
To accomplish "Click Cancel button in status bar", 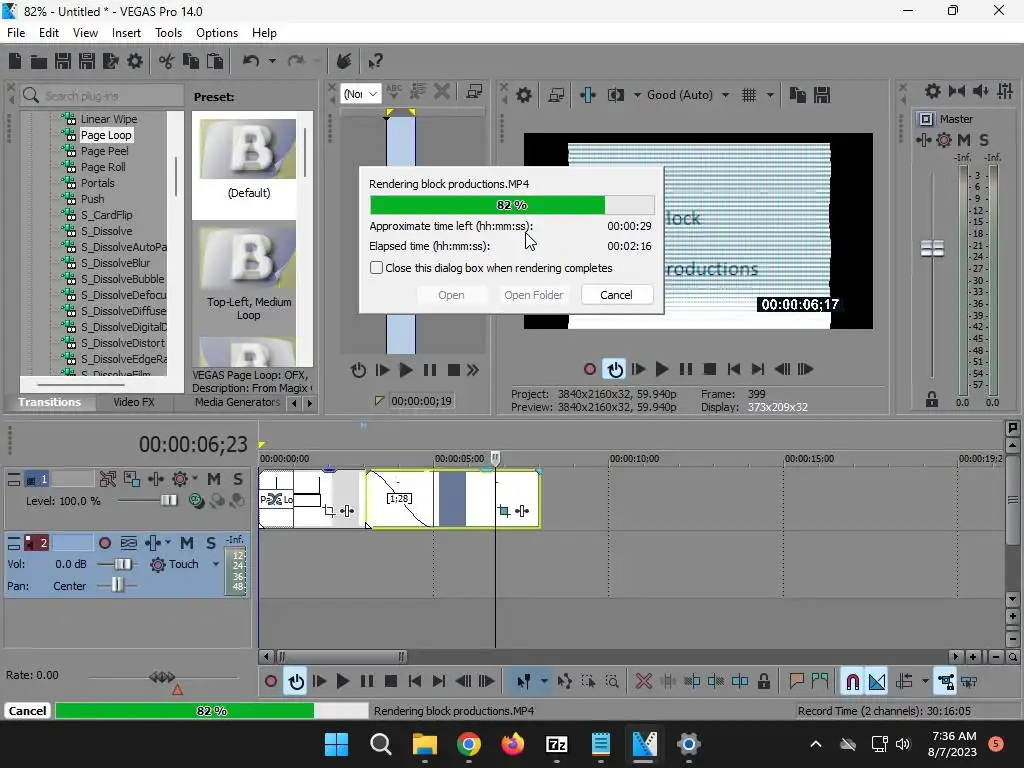I will pyautogui.click(x=27, y=711).
